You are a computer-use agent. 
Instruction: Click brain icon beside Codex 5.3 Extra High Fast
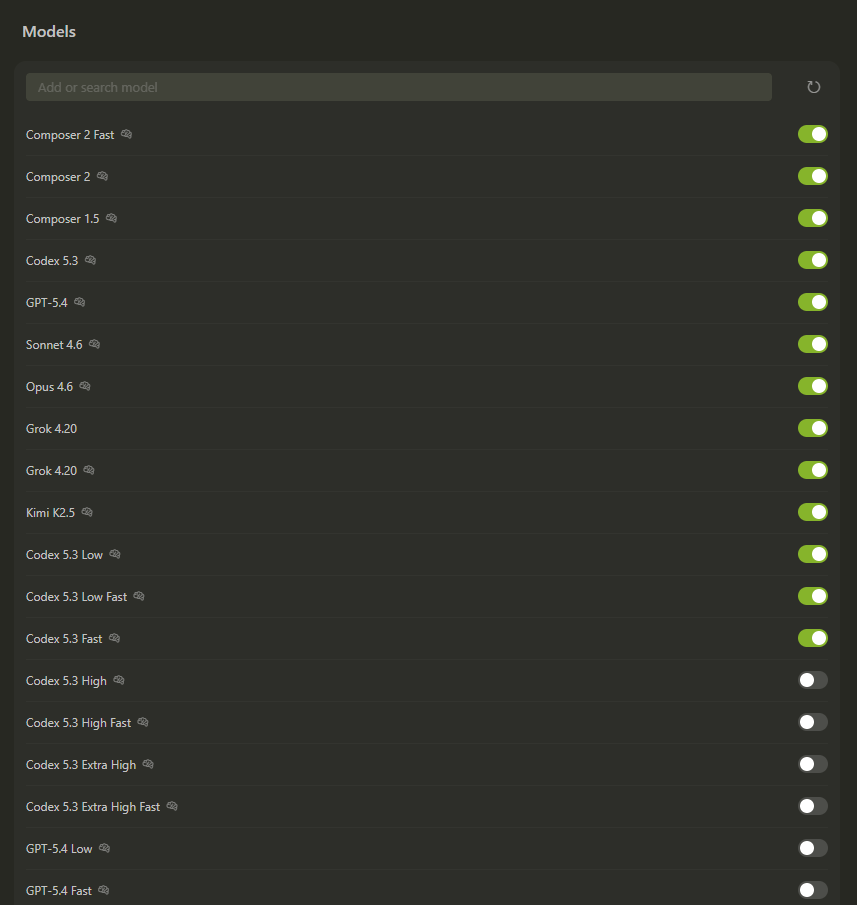[x=172, y=806]
